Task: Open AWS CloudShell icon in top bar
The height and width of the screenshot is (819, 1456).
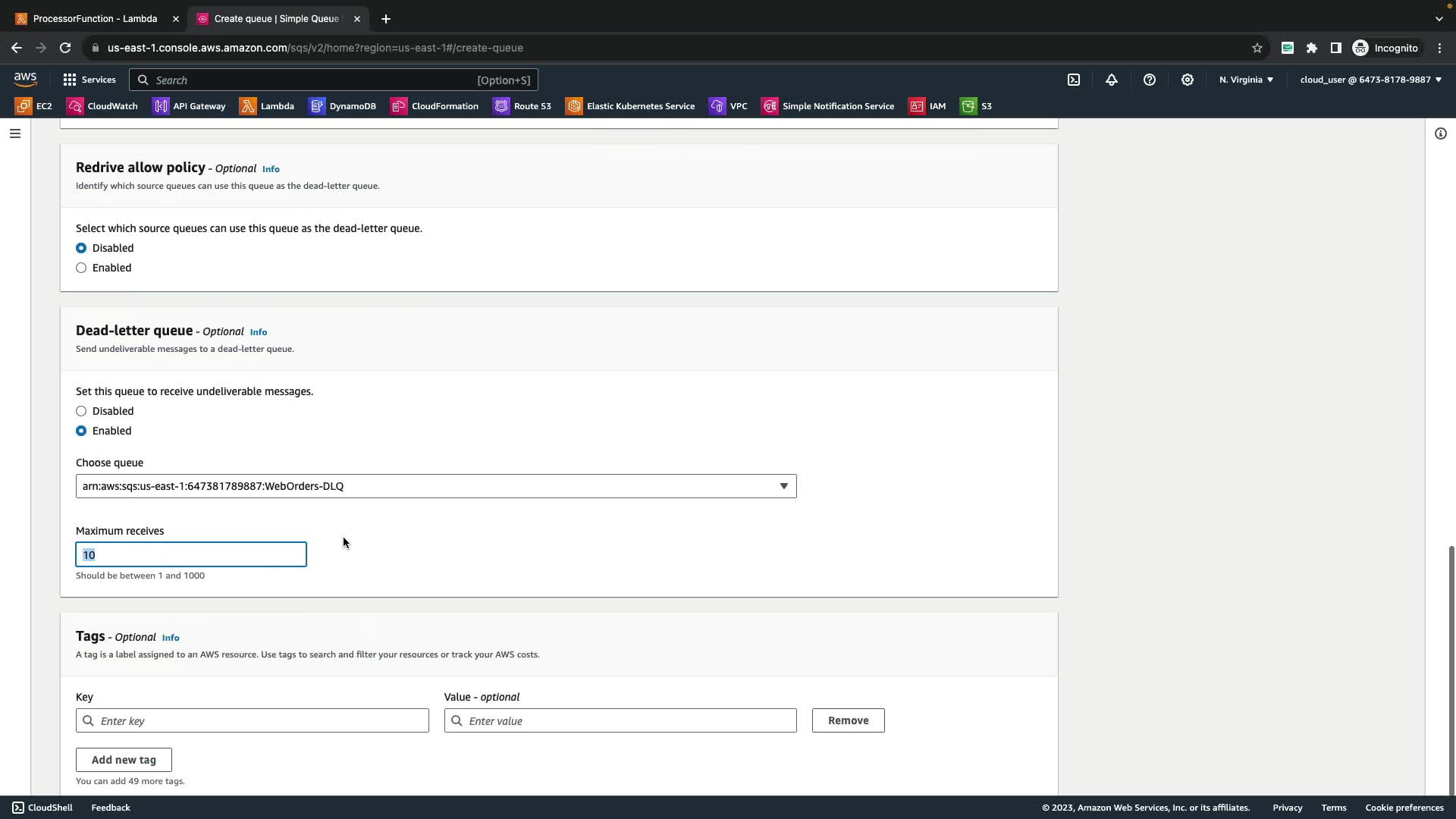Action: 1074,80
